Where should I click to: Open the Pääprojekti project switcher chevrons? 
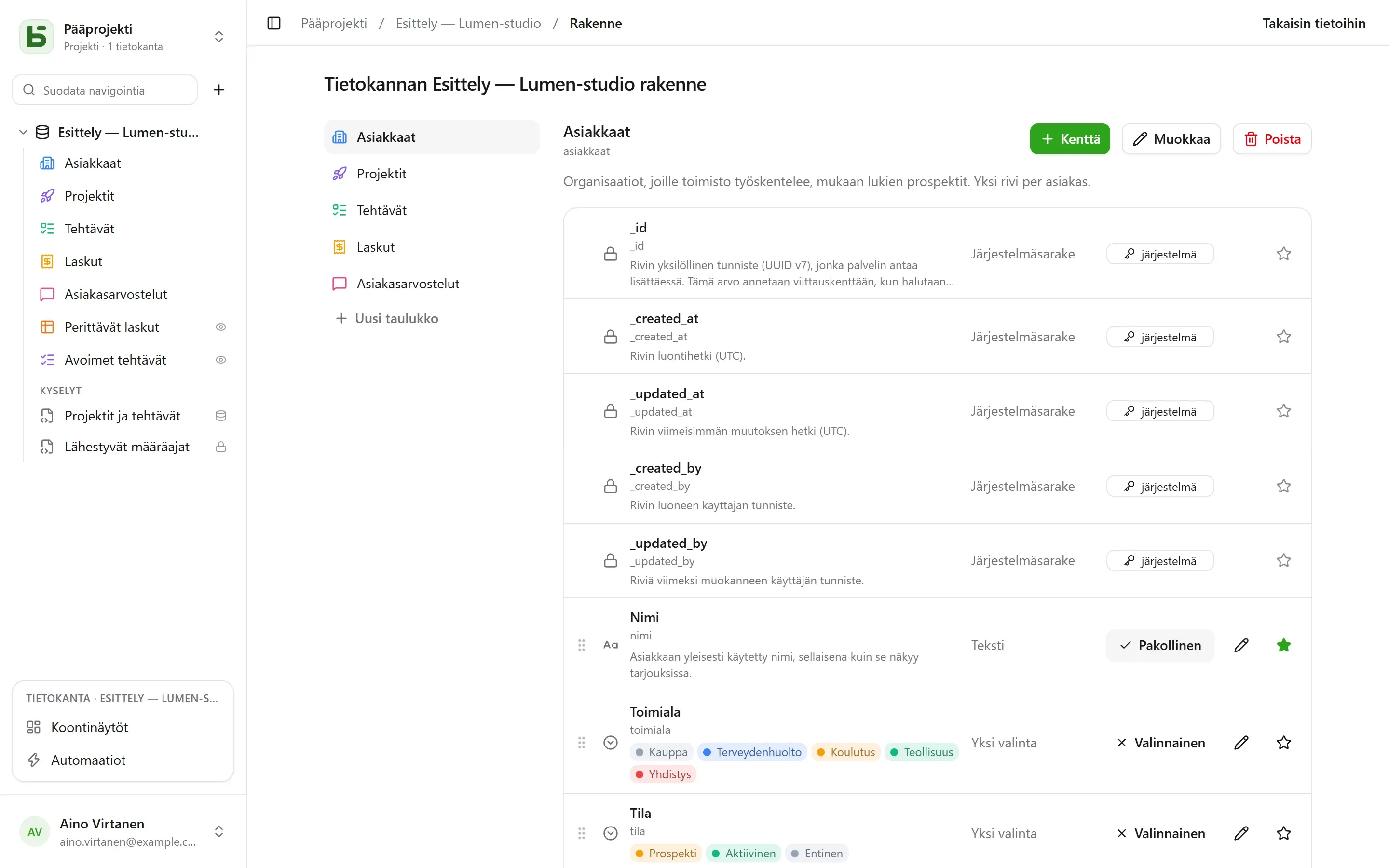(x=218, y=37)
